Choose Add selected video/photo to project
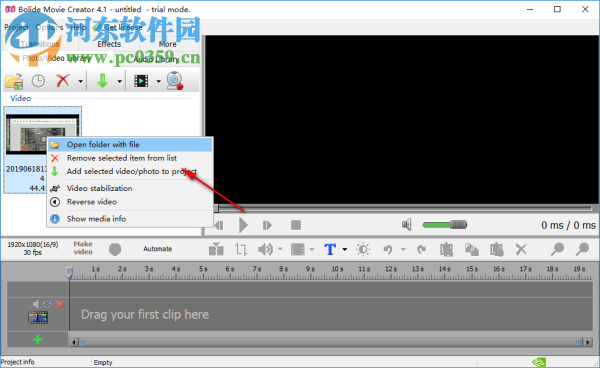The width and height of the screenshot is (600, 368). (130, 171)
